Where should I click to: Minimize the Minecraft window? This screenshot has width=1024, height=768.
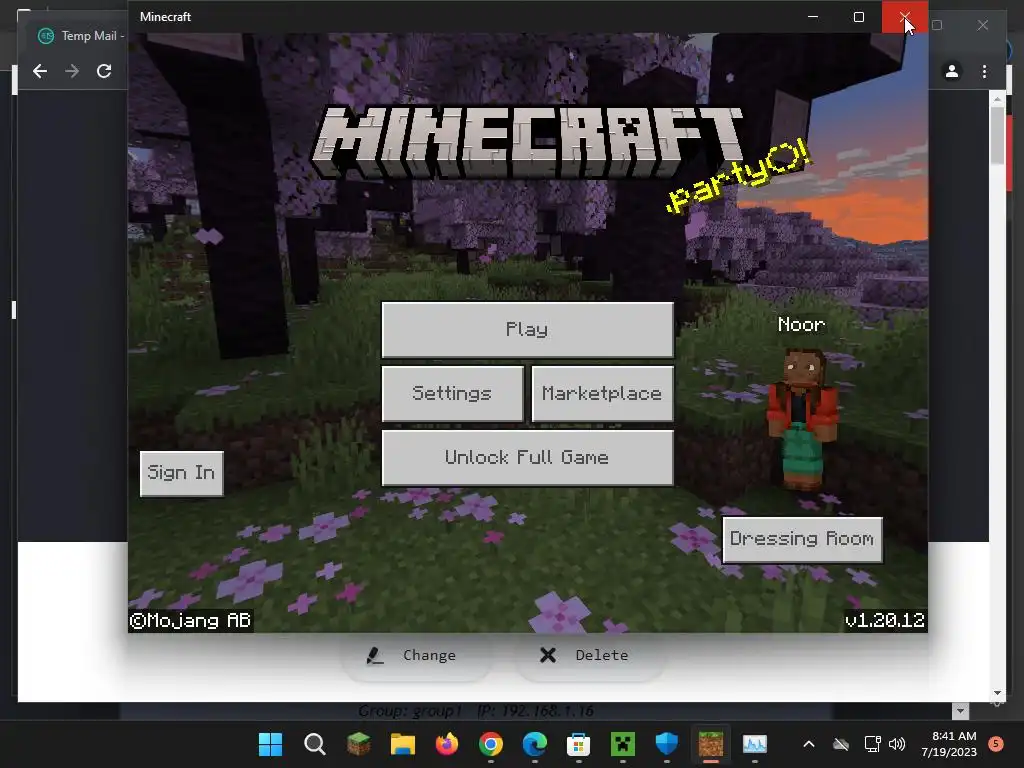coord(813,17)
